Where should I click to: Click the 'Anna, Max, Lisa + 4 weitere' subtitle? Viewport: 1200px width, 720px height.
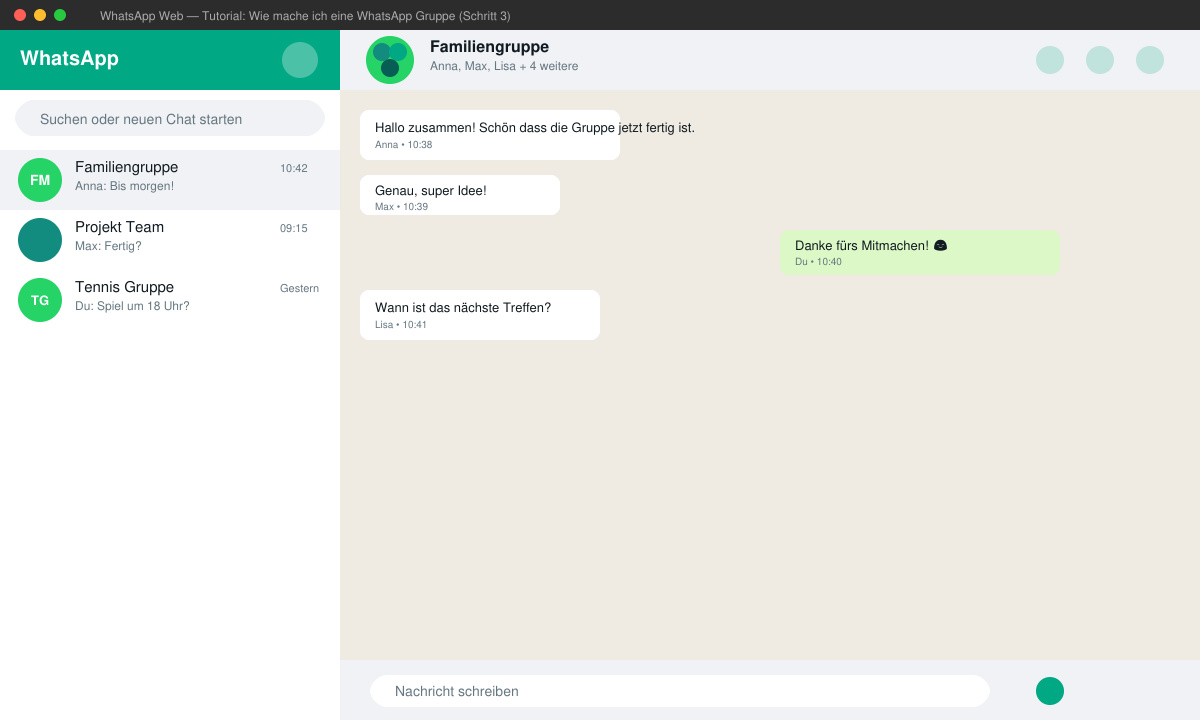(504, 66)
